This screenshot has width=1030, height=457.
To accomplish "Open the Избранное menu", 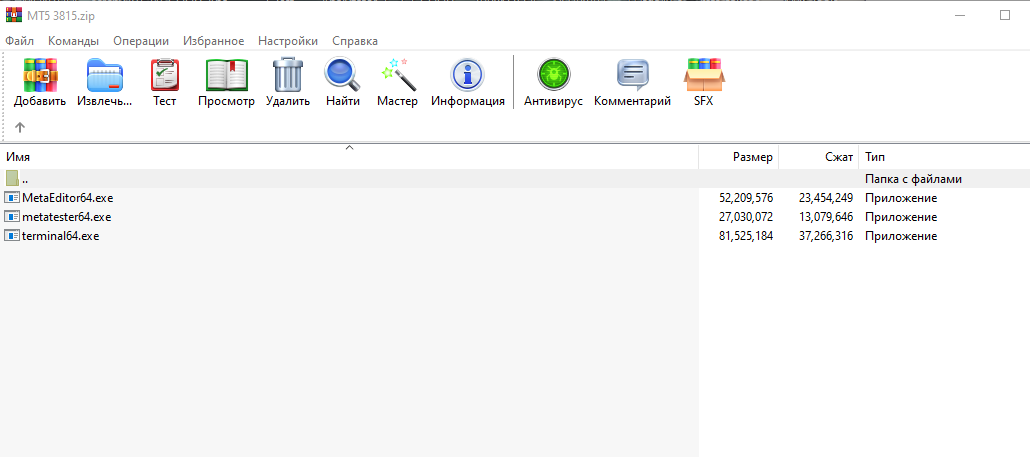I will pyautogui.click(x=213, y=41).
